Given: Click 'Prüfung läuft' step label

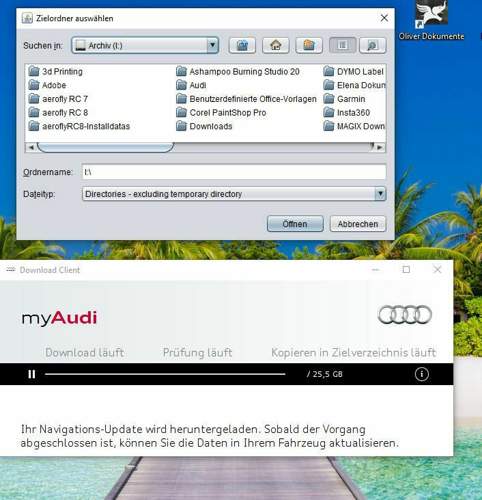Looking at the screenshot, I should [x=197, y=352].
